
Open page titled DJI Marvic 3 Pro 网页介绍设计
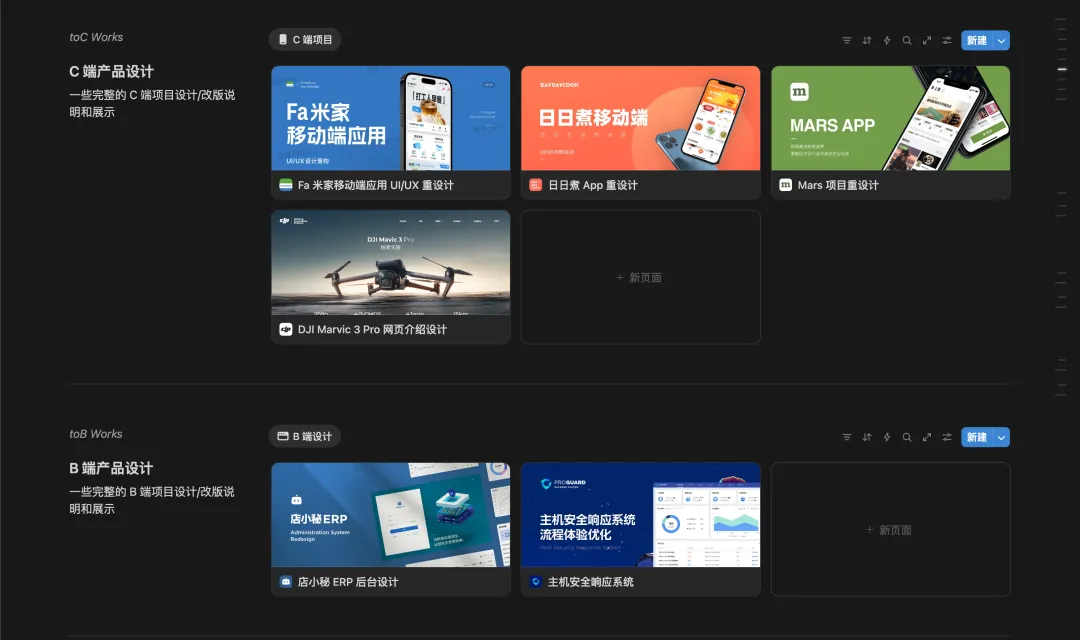pyautogui.click(x=372, y=330)
